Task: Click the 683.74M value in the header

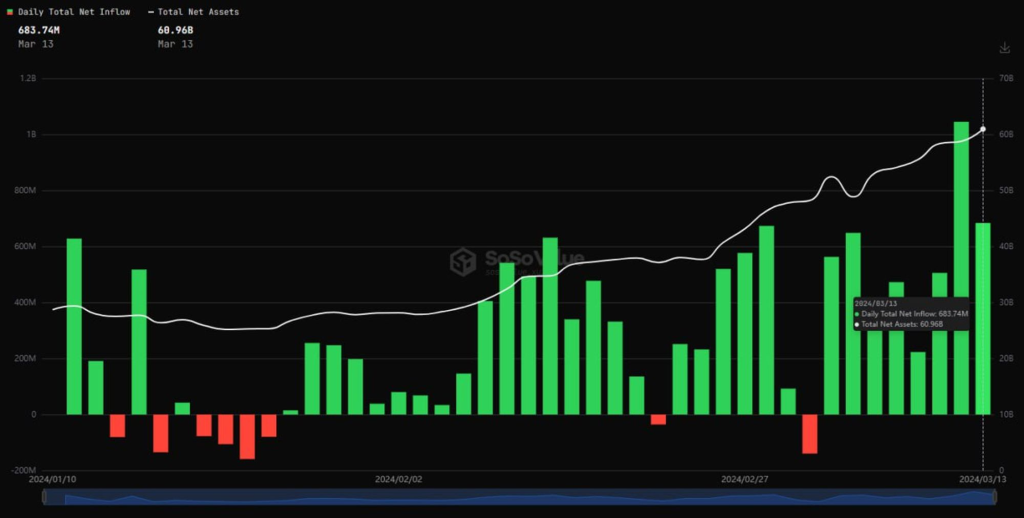Action: coord(39,30)
